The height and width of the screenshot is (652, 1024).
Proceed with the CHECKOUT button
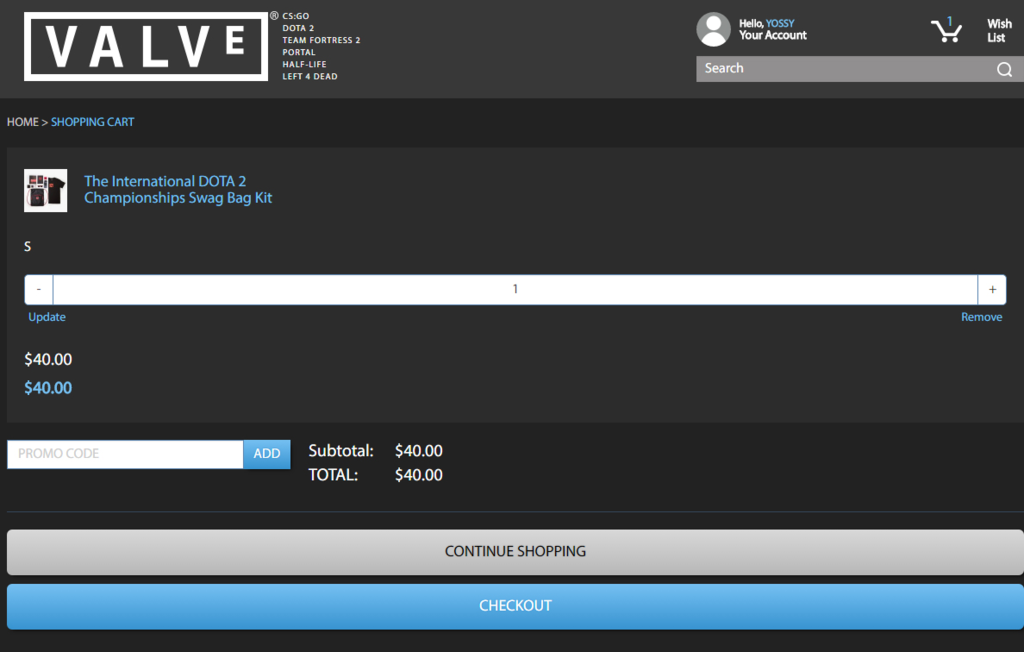tap(515, 606)
